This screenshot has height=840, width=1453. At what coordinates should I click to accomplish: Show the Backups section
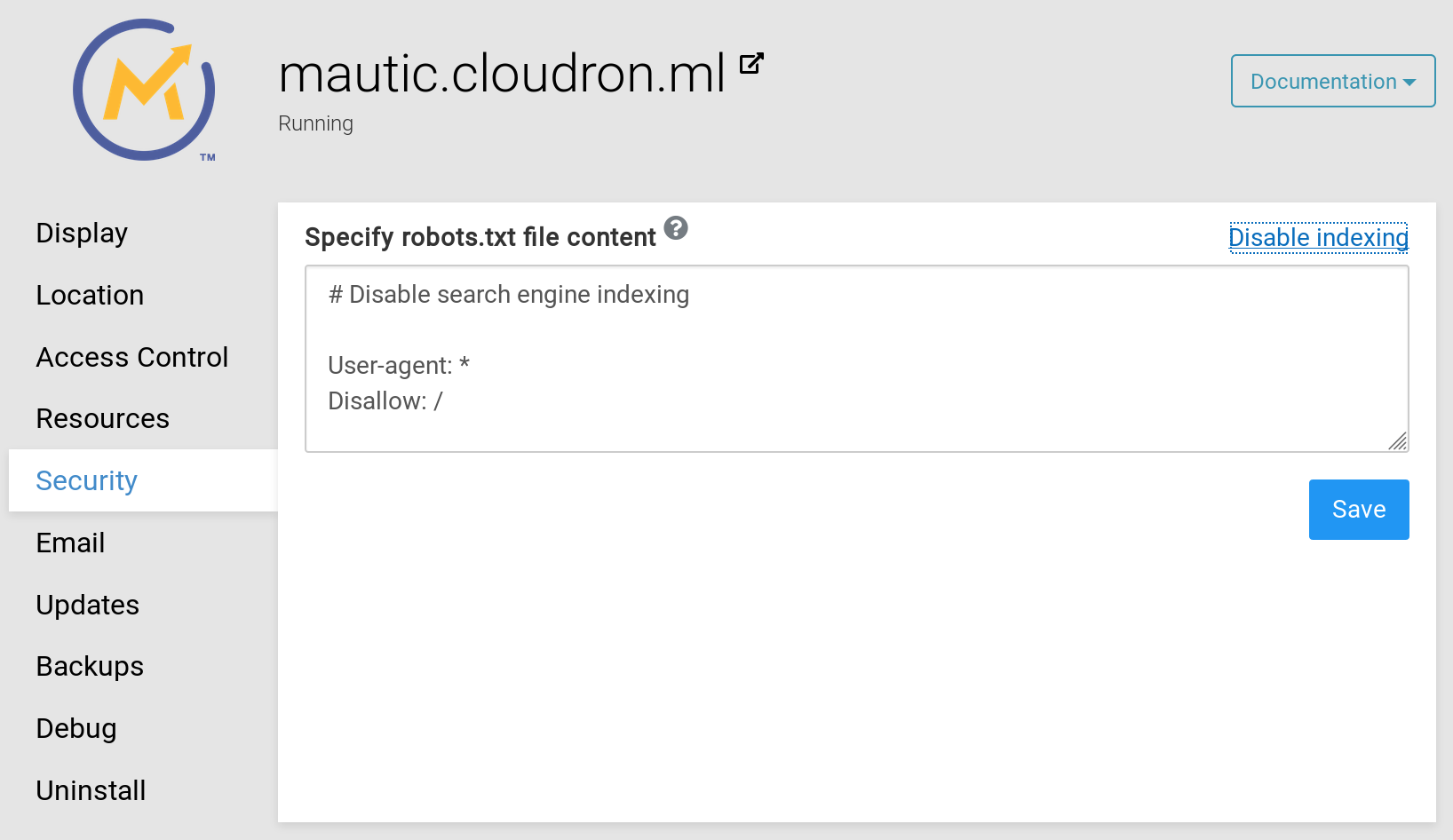90,666
